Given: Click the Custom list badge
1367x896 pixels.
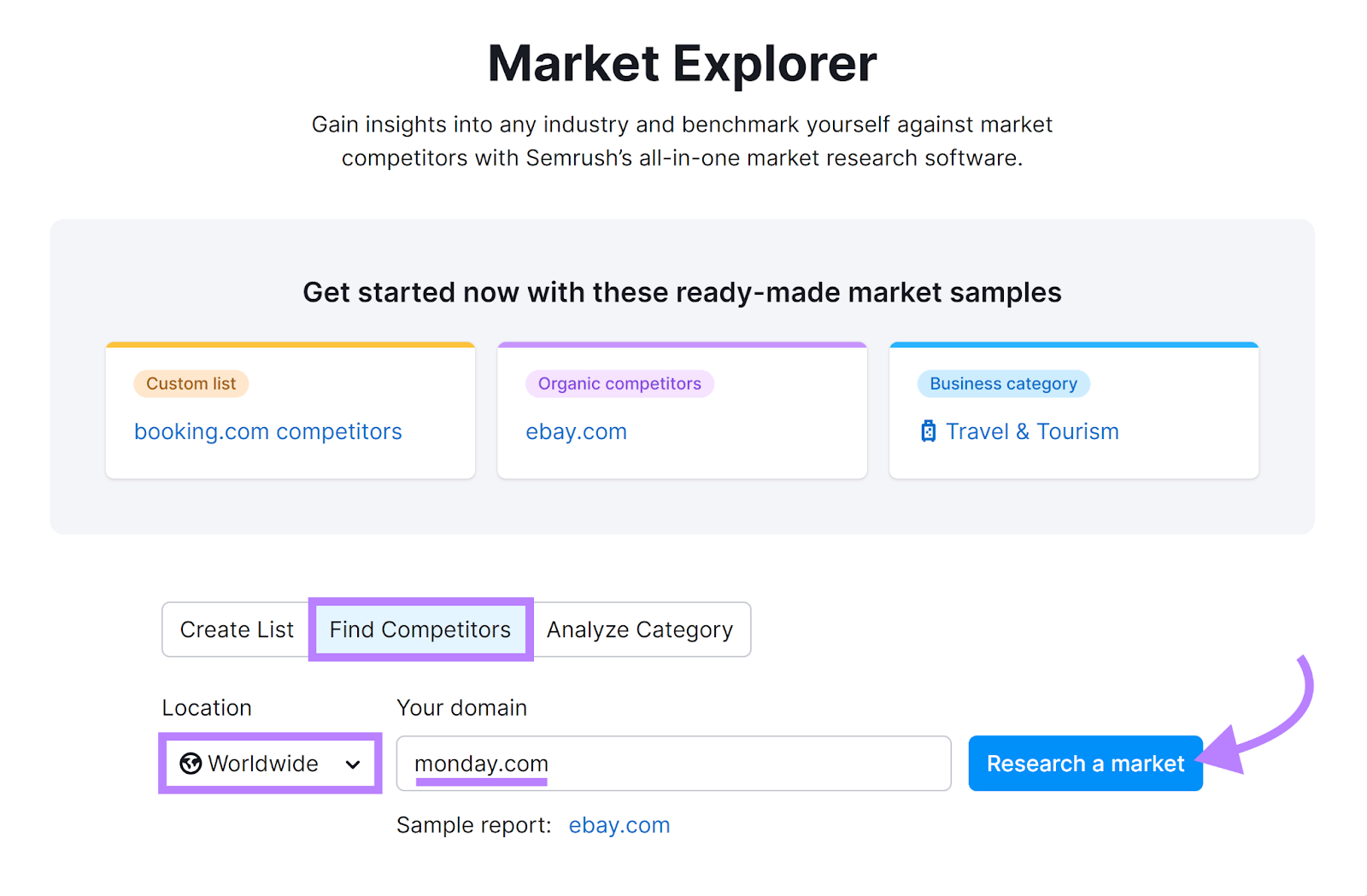Looking at the screenshot, I should 191,384.
